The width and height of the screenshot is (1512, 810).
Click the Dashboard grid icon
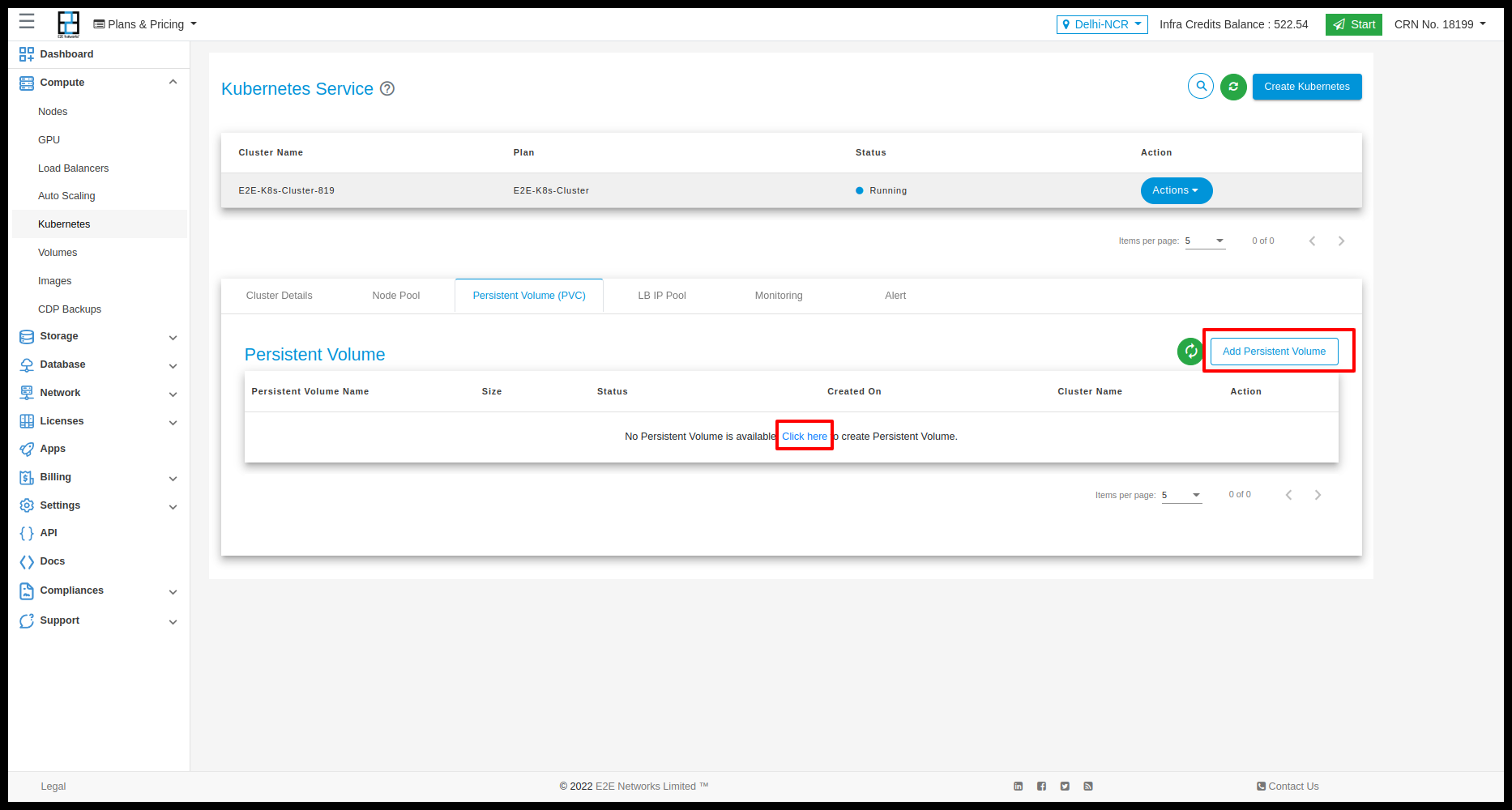[27, 54]
